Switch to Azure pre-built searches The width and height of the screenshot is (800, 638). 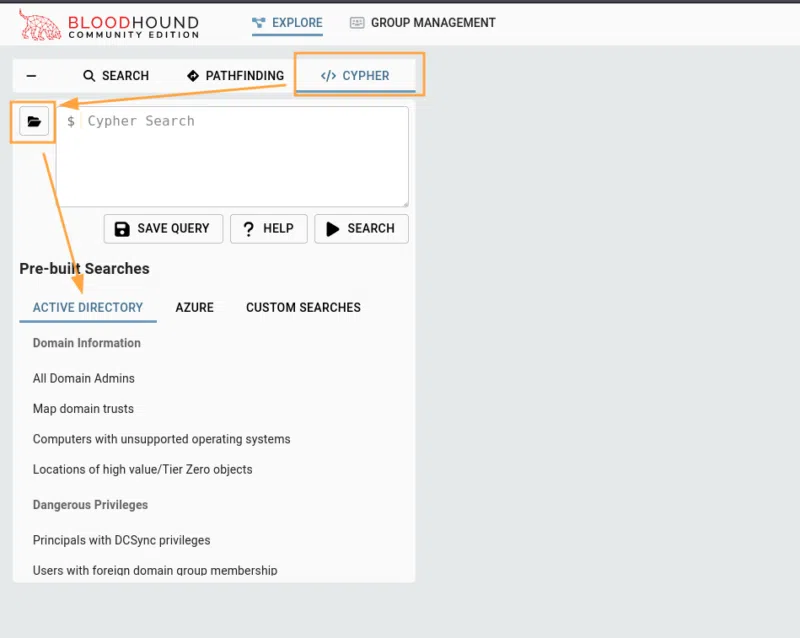pyautogui.click(x=194, y=307)
